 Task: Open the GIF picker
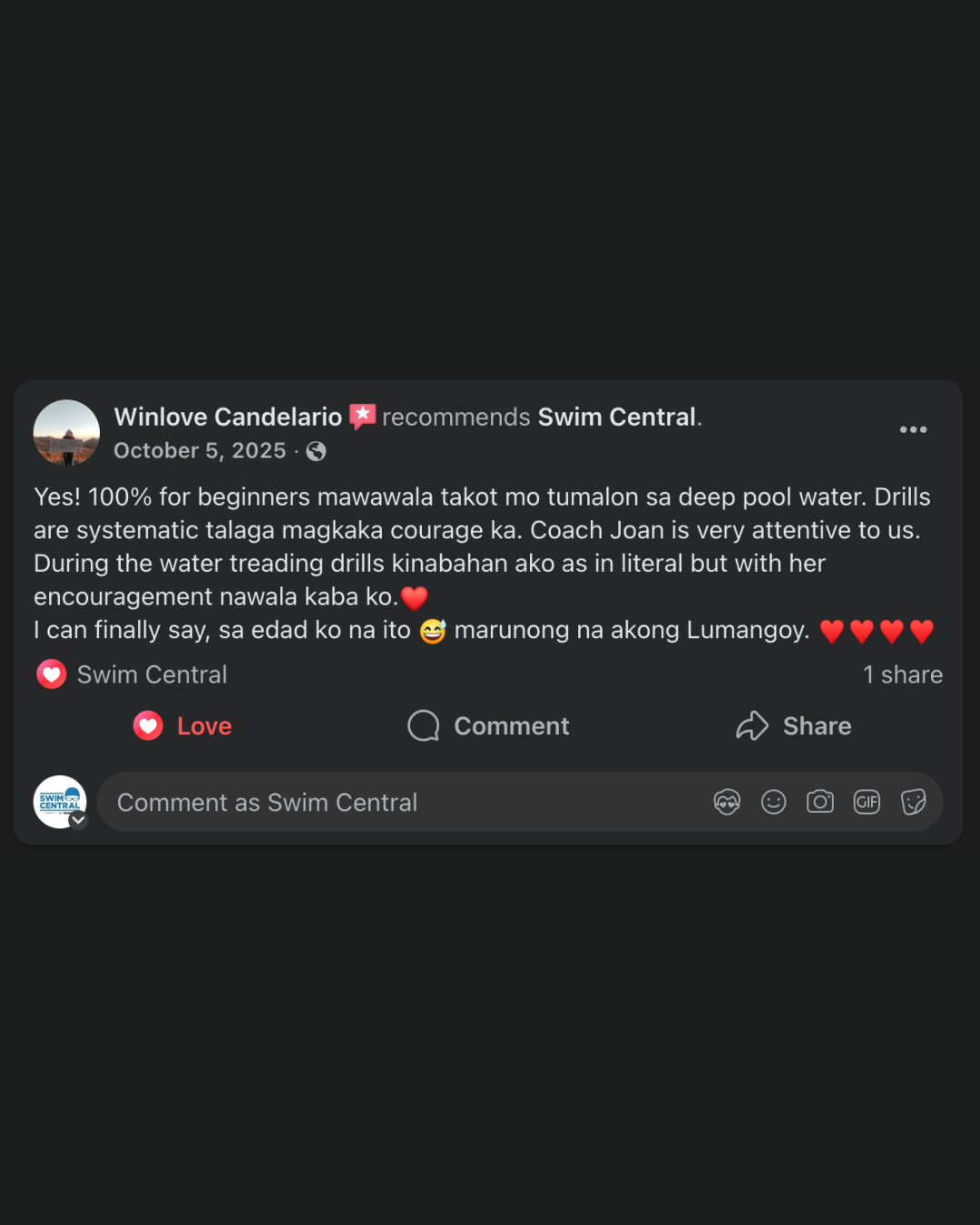point(867,802)
